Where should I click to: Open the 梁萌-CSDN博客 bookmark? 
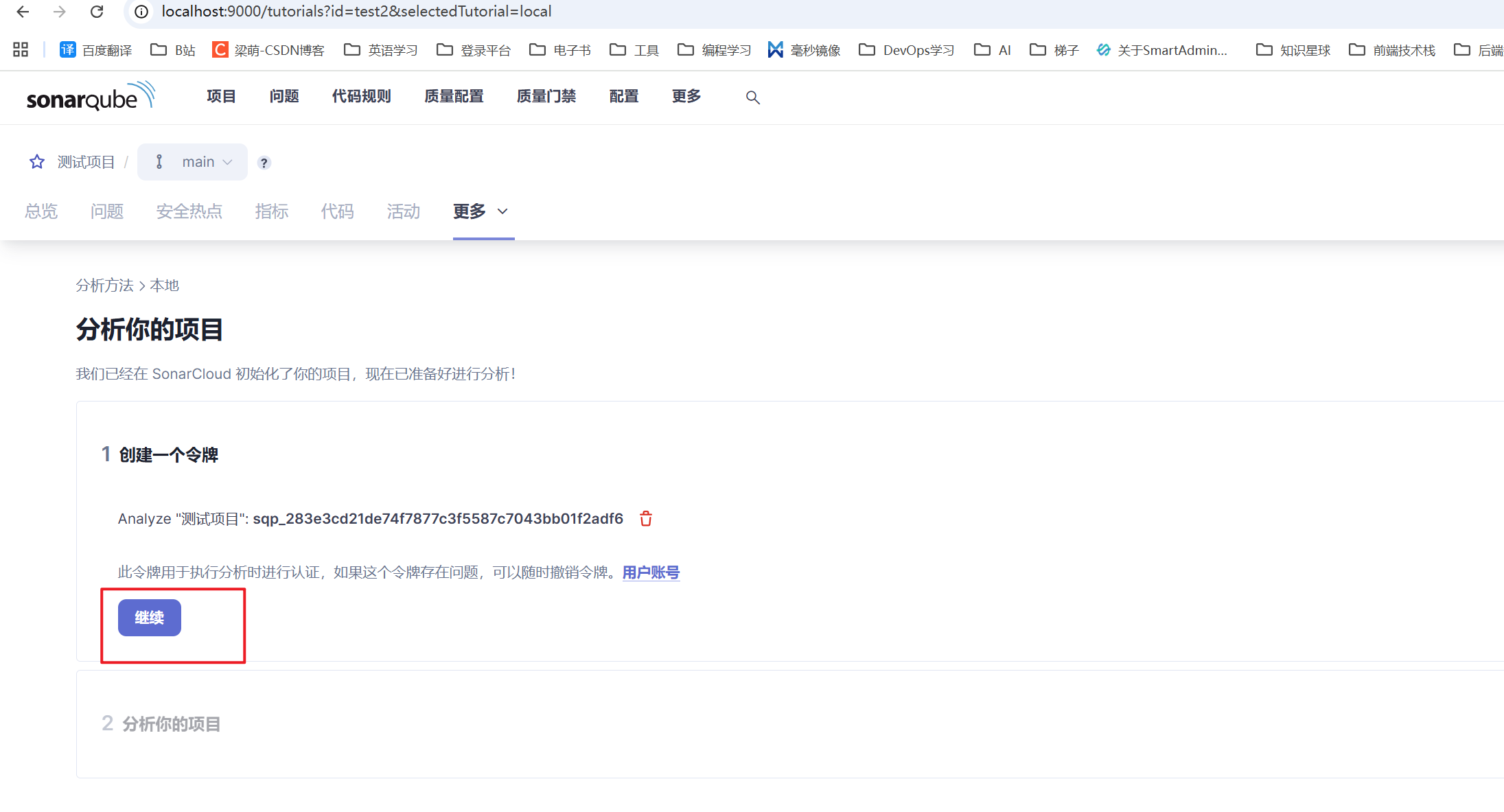pyautogui.click(x=268, y=50)
